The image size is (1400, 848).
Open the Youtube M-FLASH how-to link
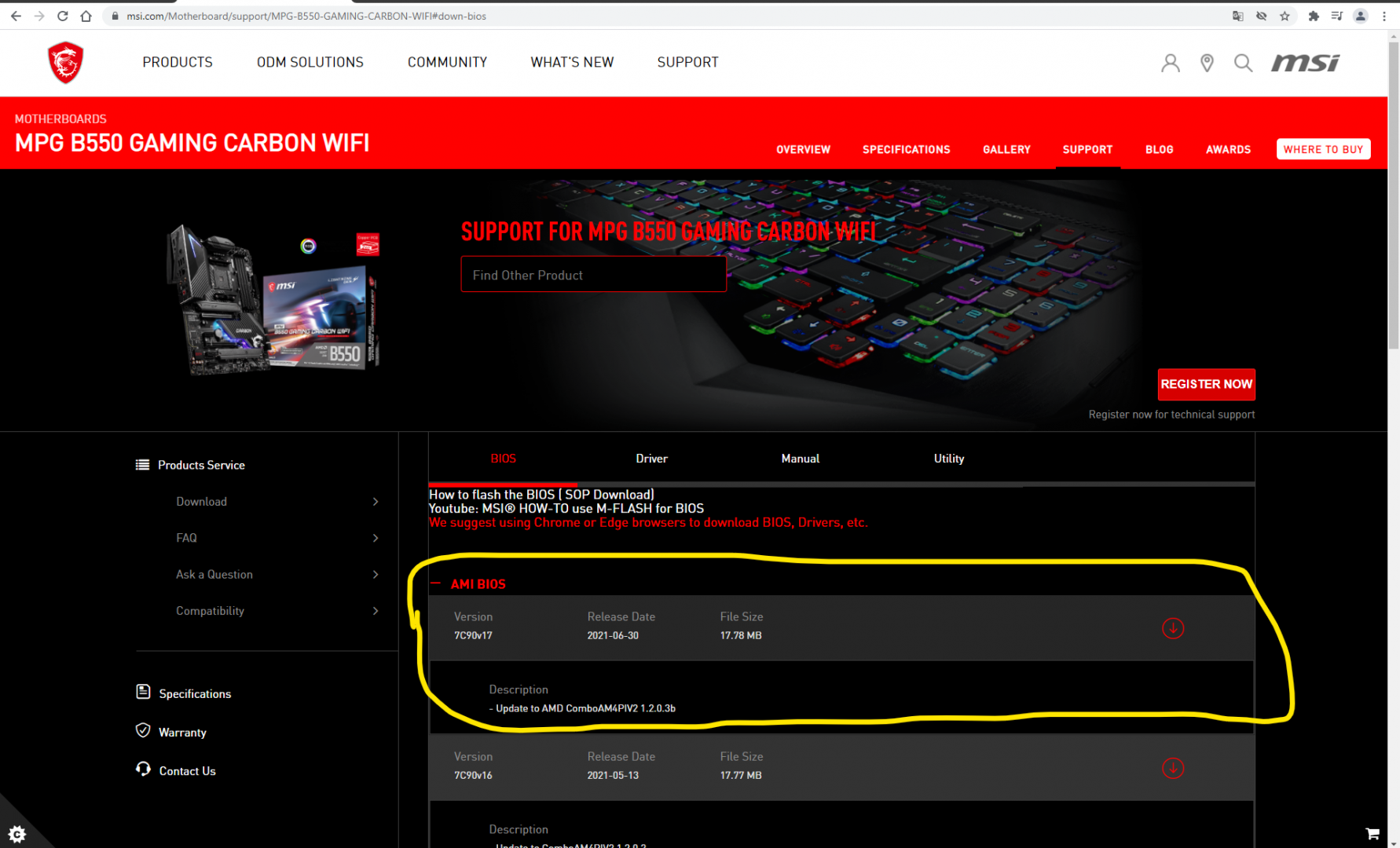(566, 509)
